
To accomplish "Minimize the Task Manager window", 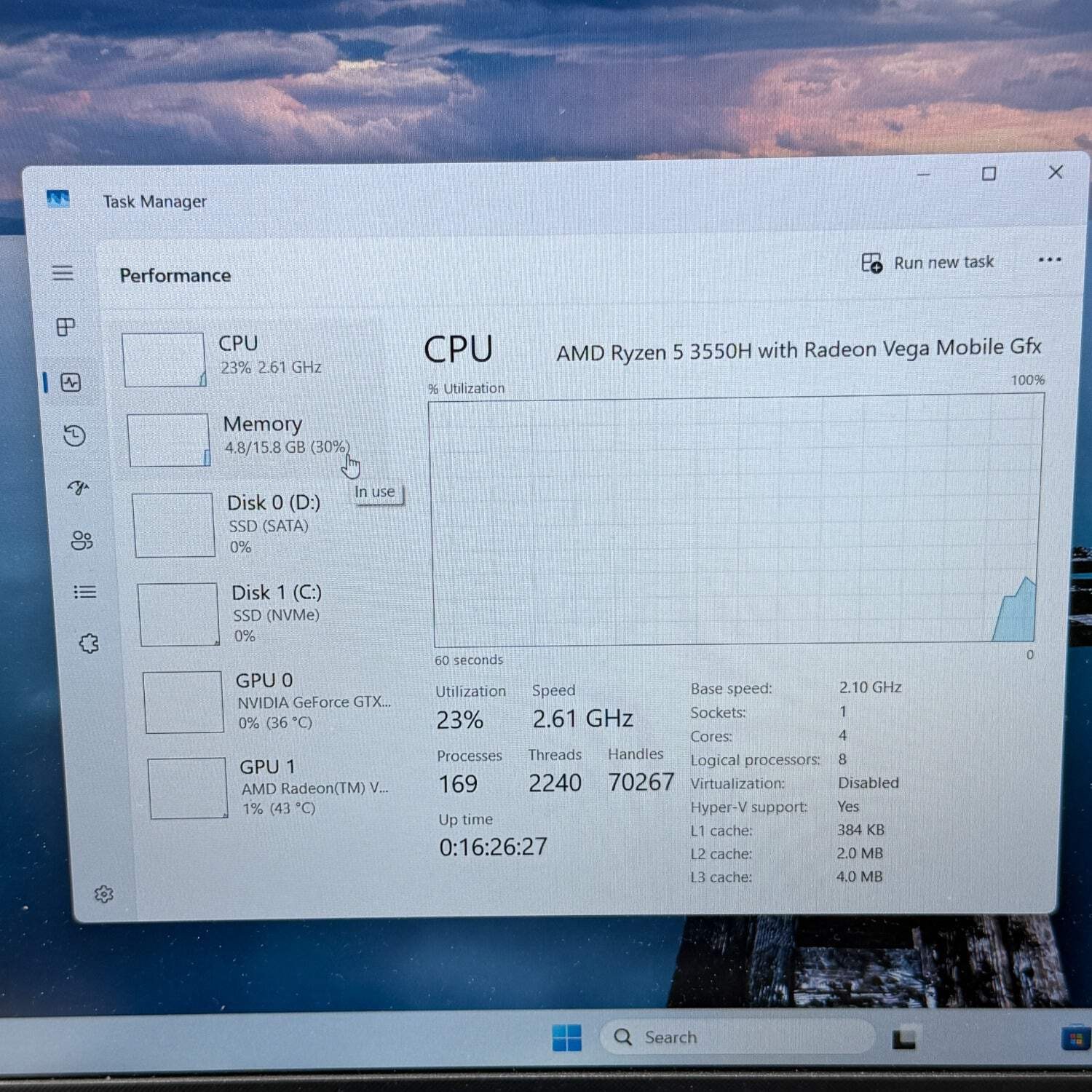I will click(x=924, y=175).
